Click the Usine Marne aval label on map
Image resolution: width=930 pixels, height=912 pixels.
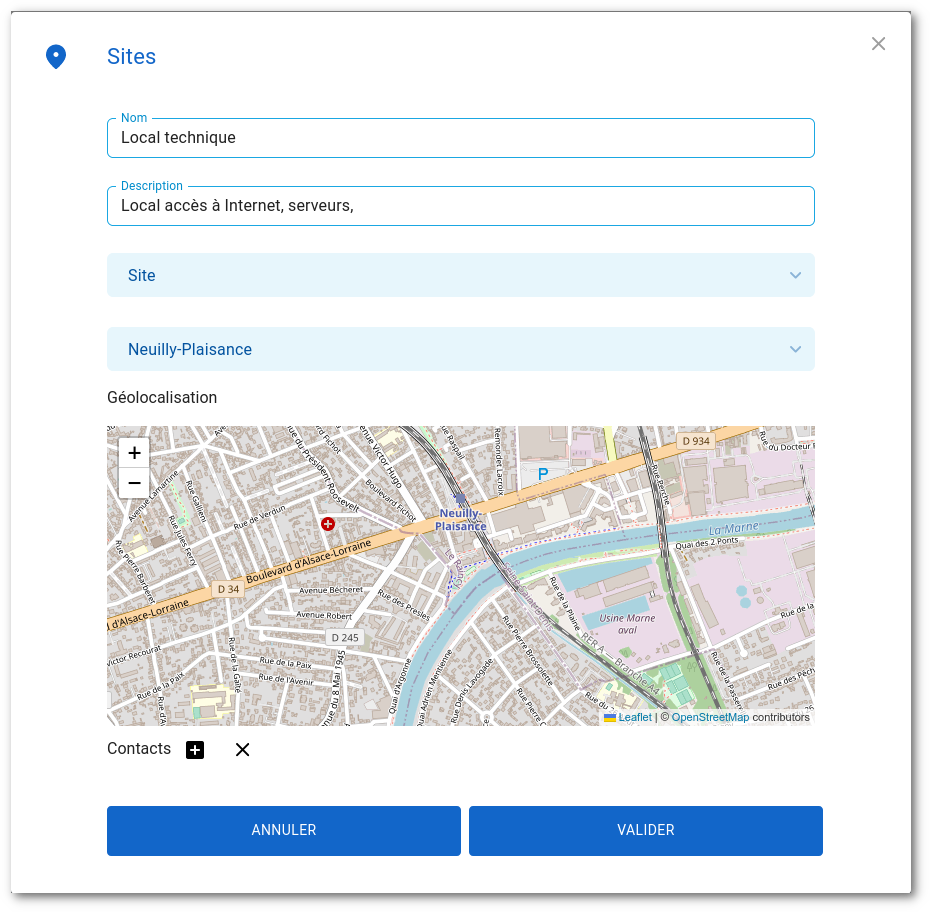(x=627, y=624)
